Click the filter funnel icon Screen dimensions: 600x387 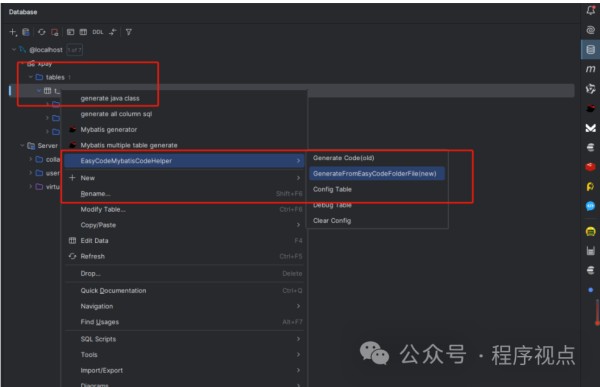[x=129, y=32]
